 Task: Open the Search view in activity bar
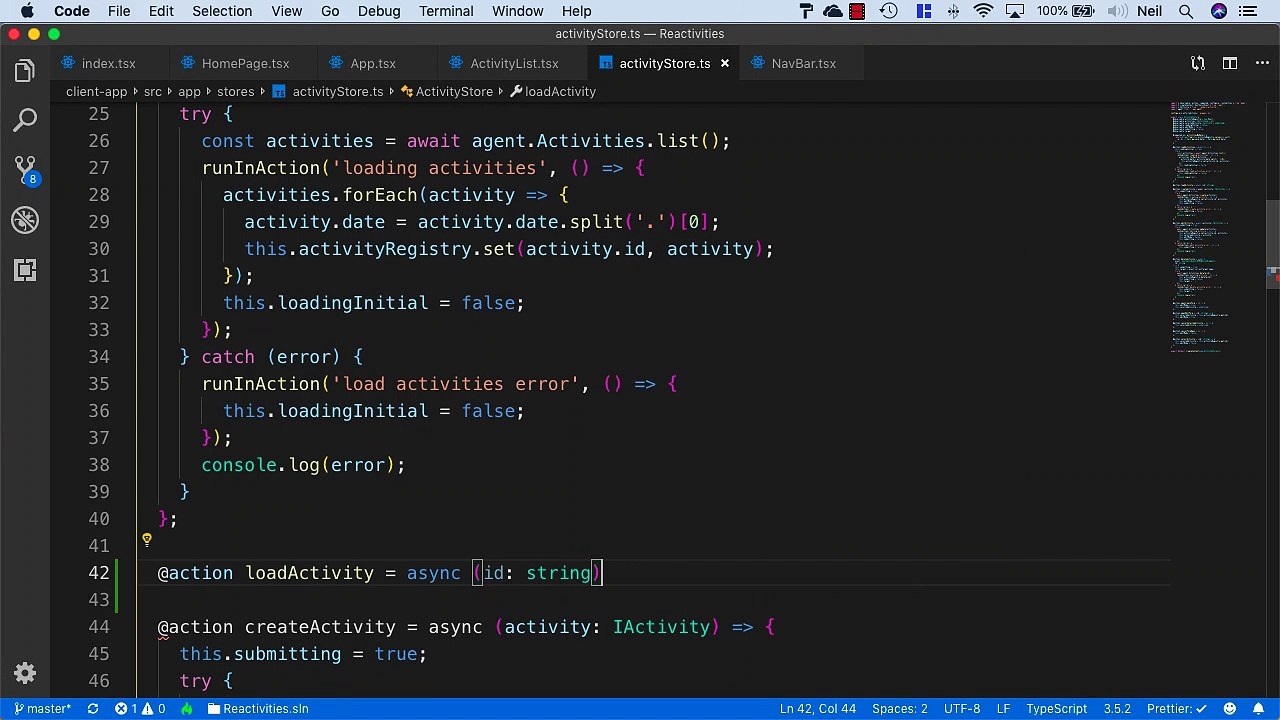click(x=25, y=121)
